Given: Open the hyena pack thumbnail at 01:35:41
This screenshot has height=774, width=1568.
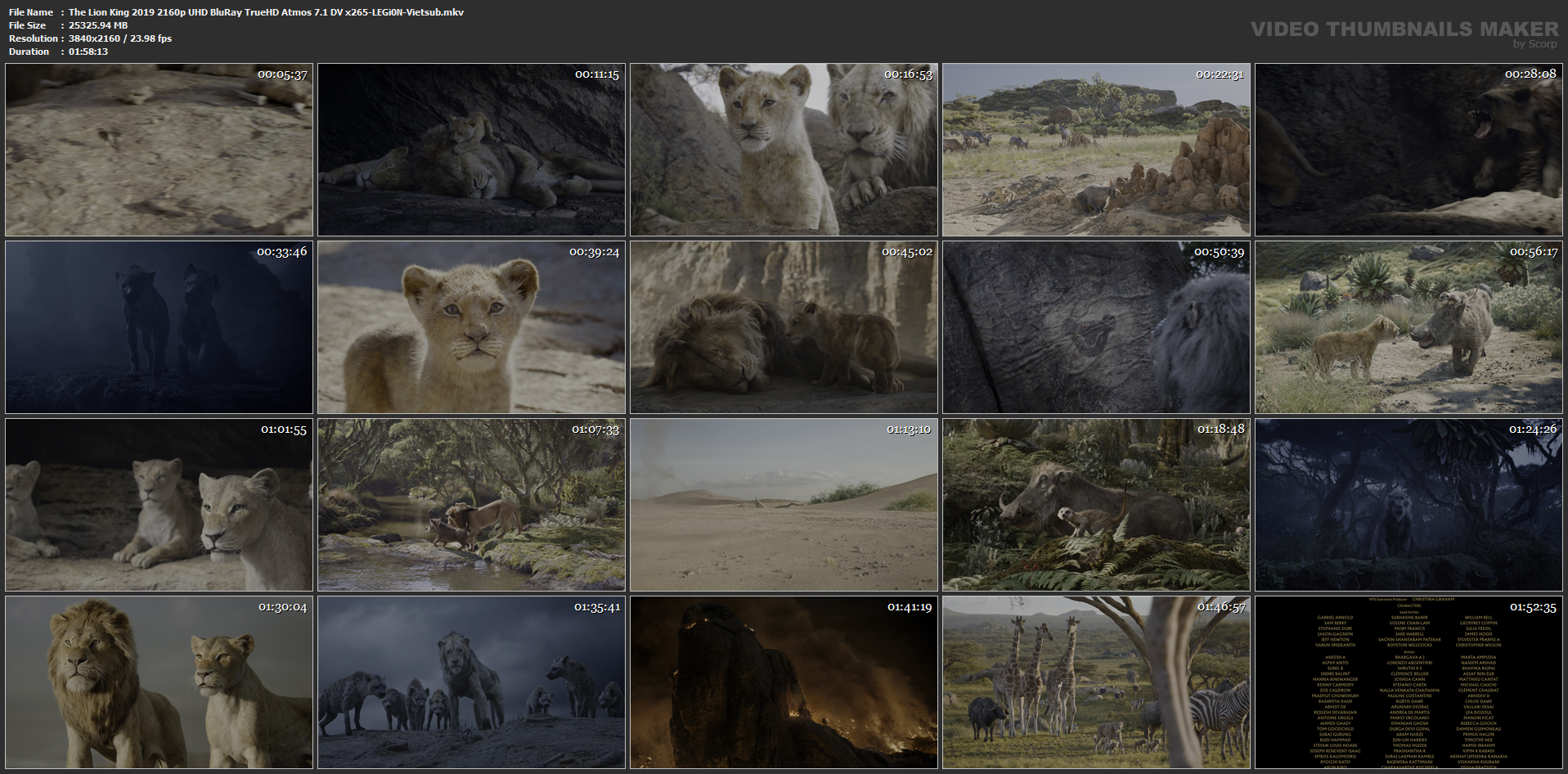Looking at the screenshot, I should [471, 682].
